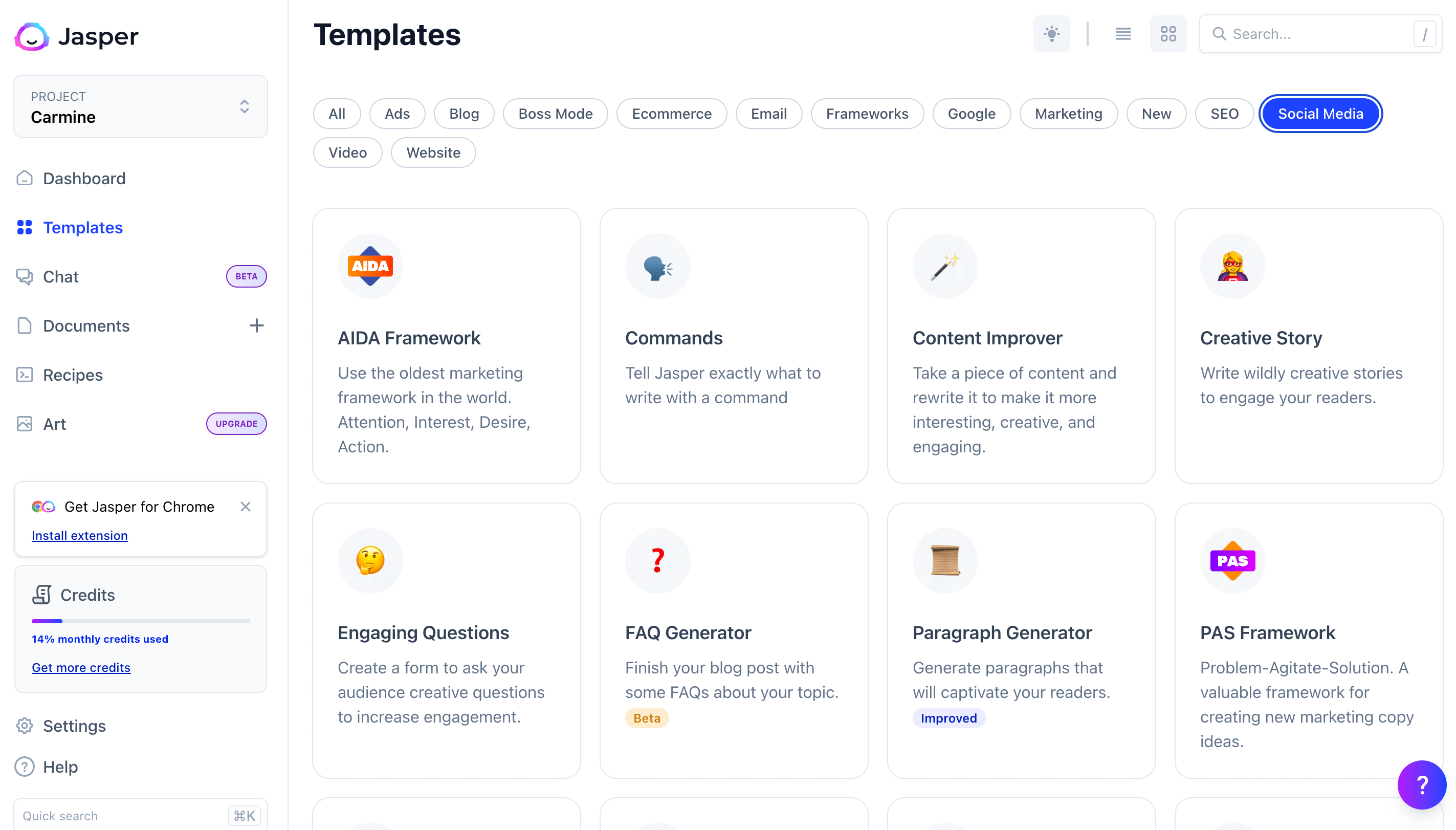Viewport: 1456px width, 830px height.
Task: Click the PAS Framework icon
Action: tap(1232, 560)
